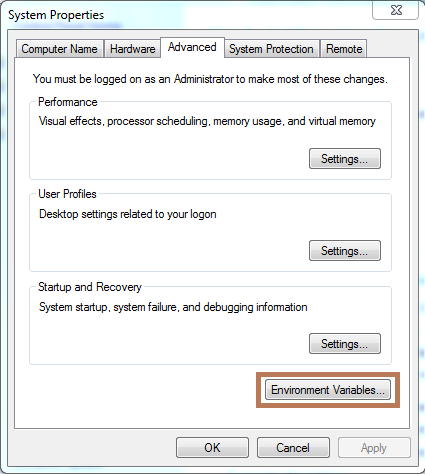Open Startup and Recovery Settings button
This screenshot has height=474, width=425.
coord(345,343)
